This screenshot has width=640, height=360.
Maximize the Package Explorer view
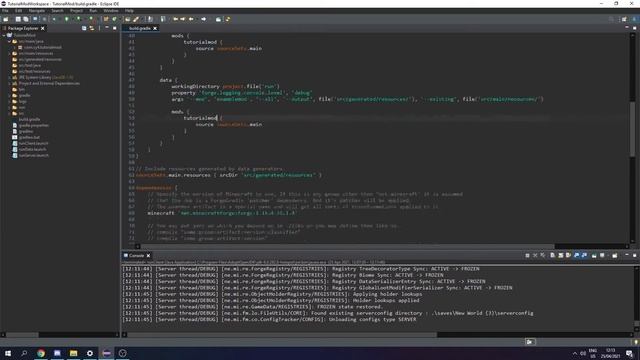[x=115, y=28]
